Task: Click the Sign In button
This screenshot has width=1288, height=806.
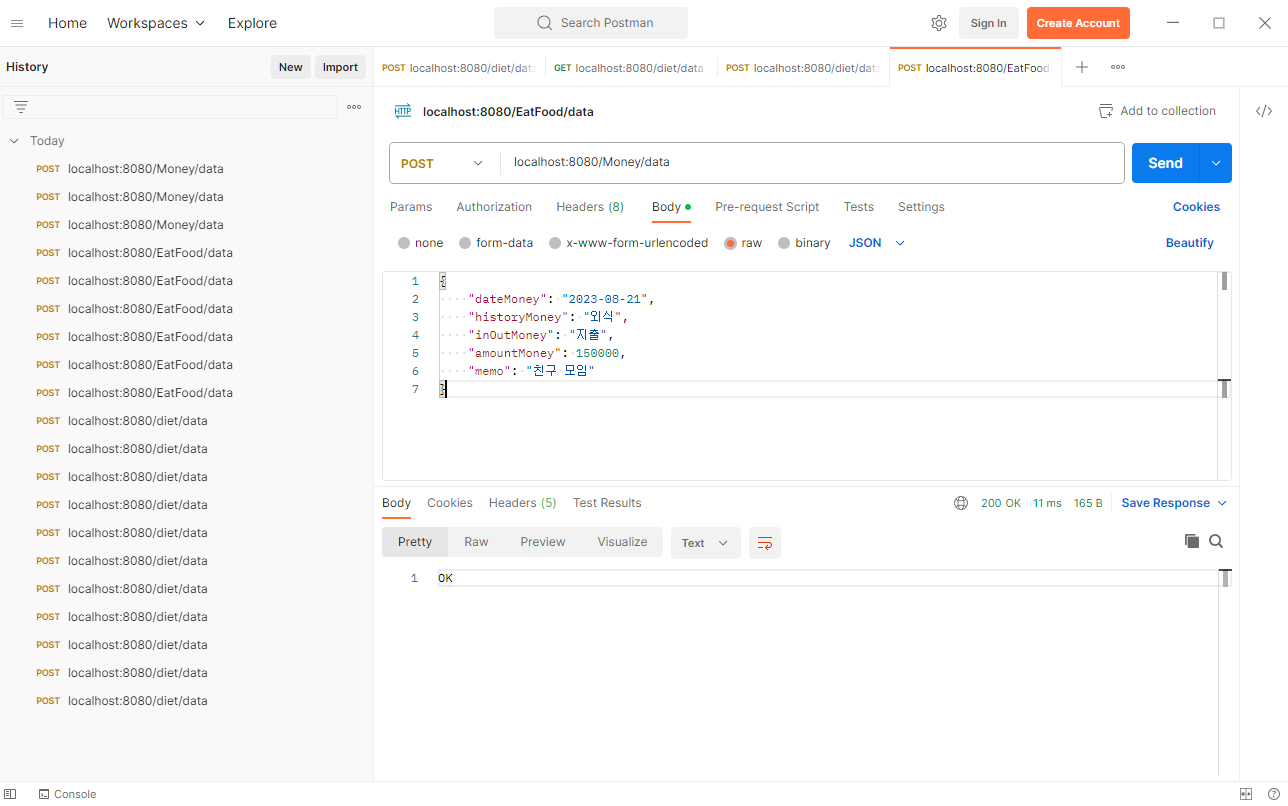Action: pyautogui.click(x=989, y=23)
